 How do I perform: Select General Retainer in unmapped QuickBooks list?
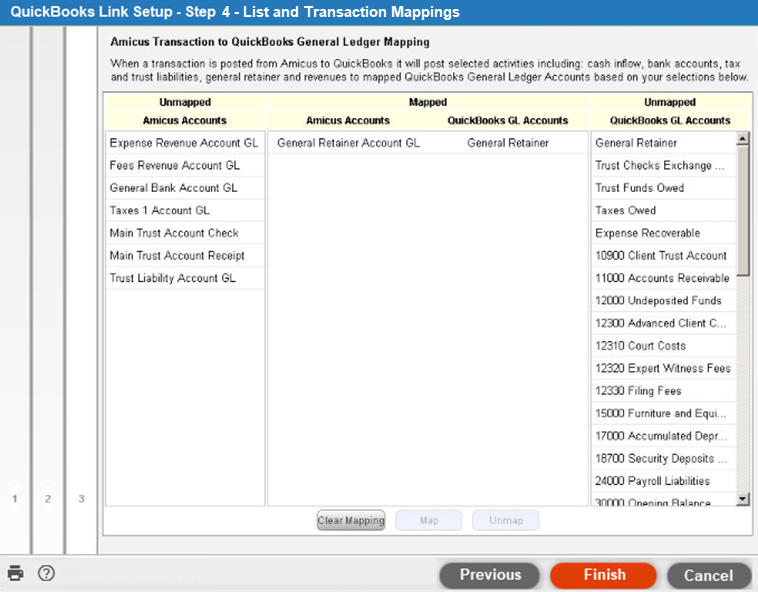(x=663, y=143)
